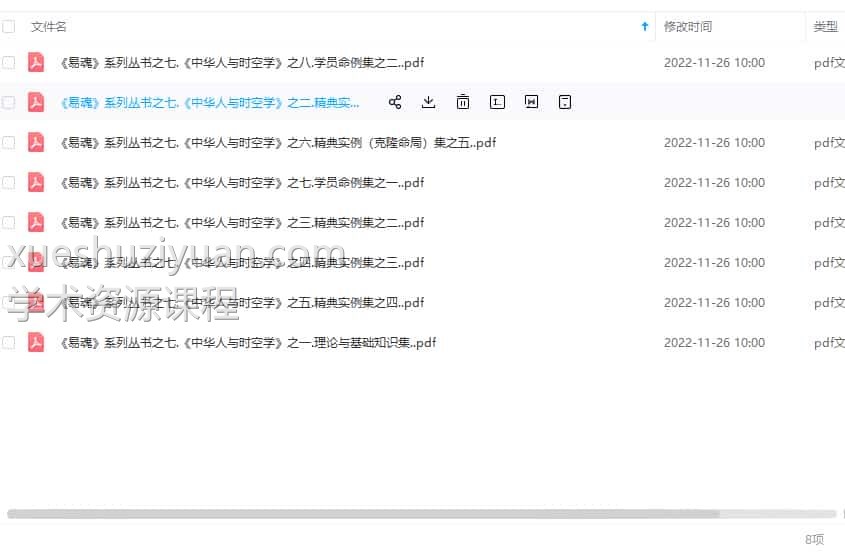Click the rename icon right of the trash icon
The height and width of the screenshot is (555, 845).
(x=497, y=102)
